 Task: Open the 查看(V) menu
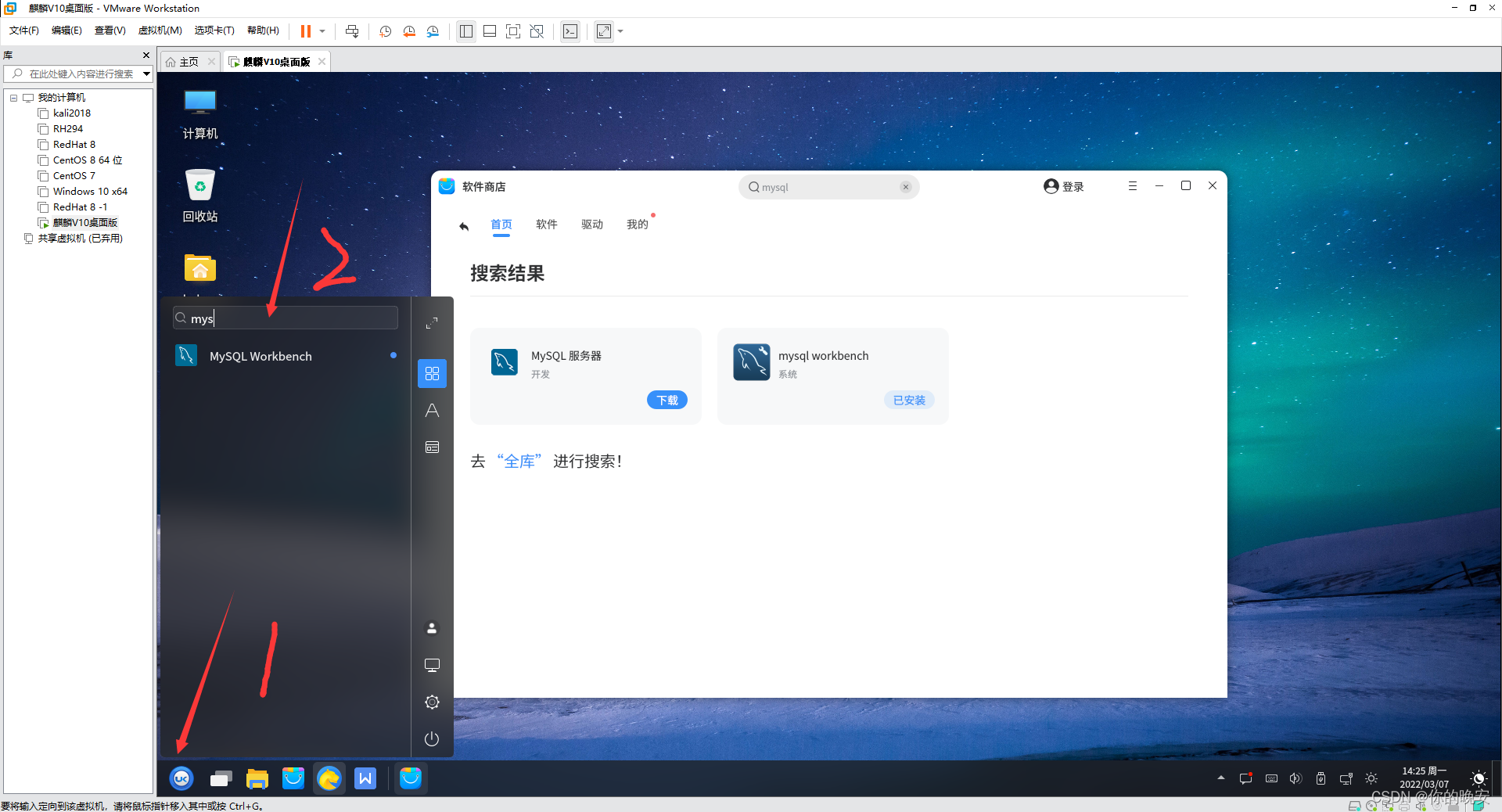(110, 31)
